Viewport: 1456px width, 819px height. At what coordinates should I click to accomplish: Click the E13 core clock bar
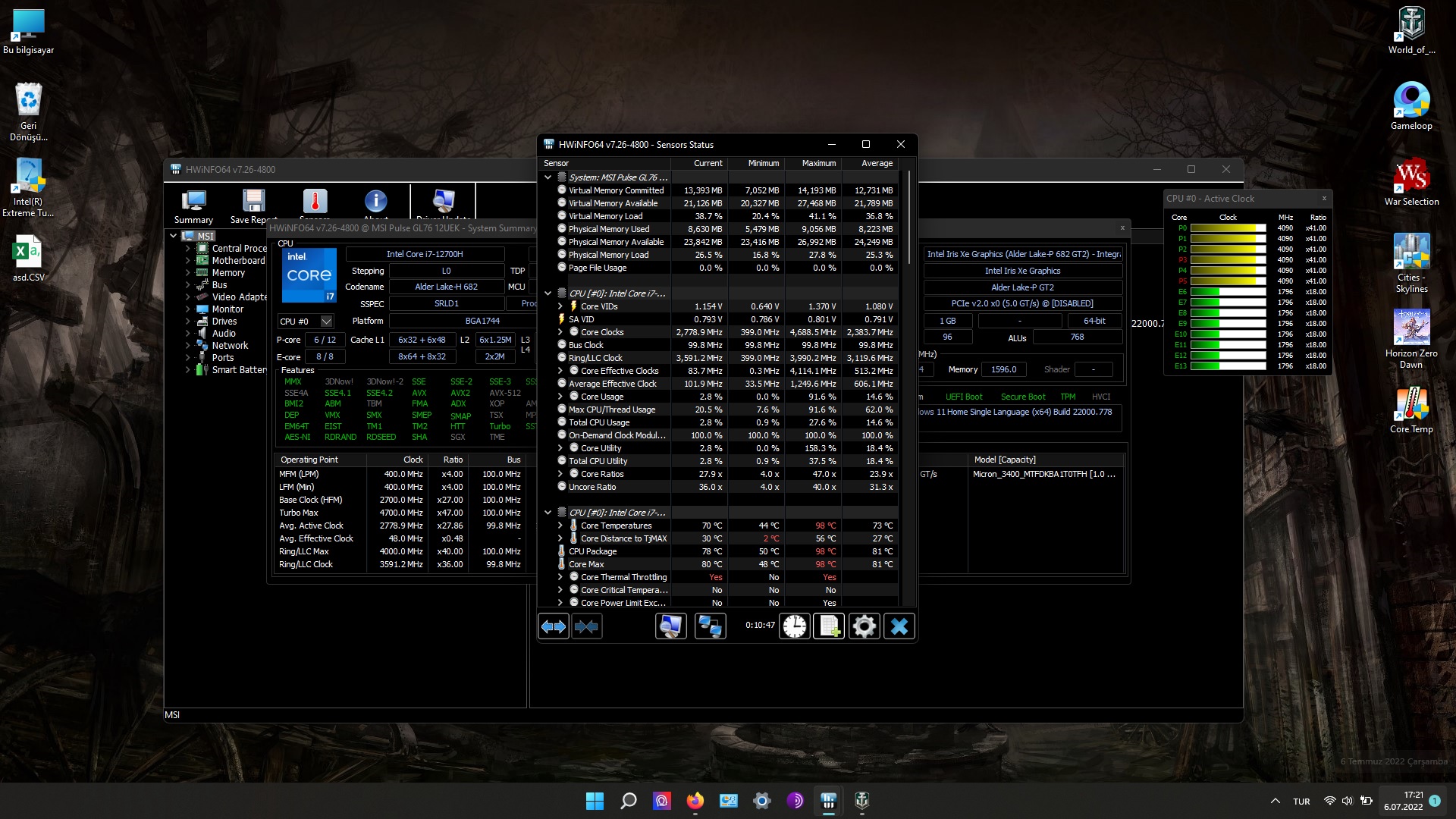[1228, 366]
